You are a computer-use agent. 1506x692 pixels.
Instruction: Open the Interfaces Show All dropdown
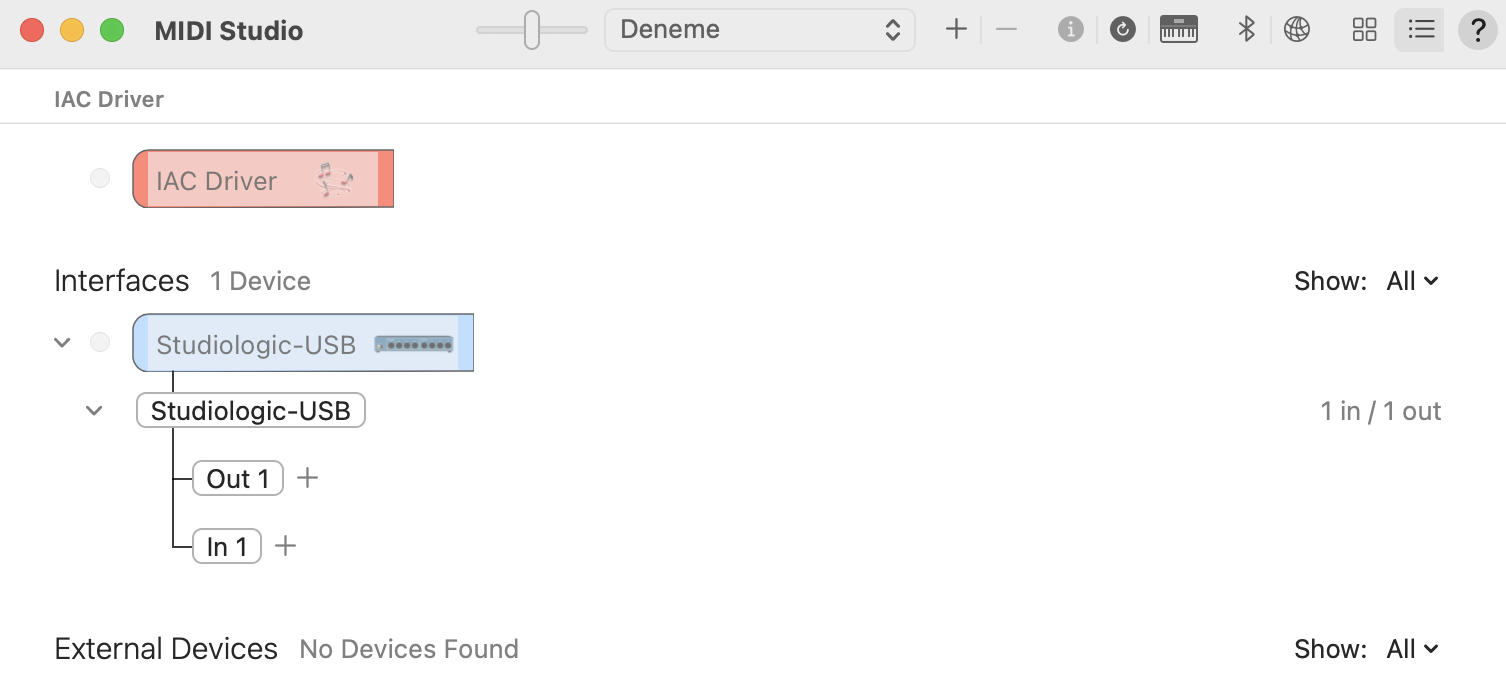click(x=1412, y=281)
